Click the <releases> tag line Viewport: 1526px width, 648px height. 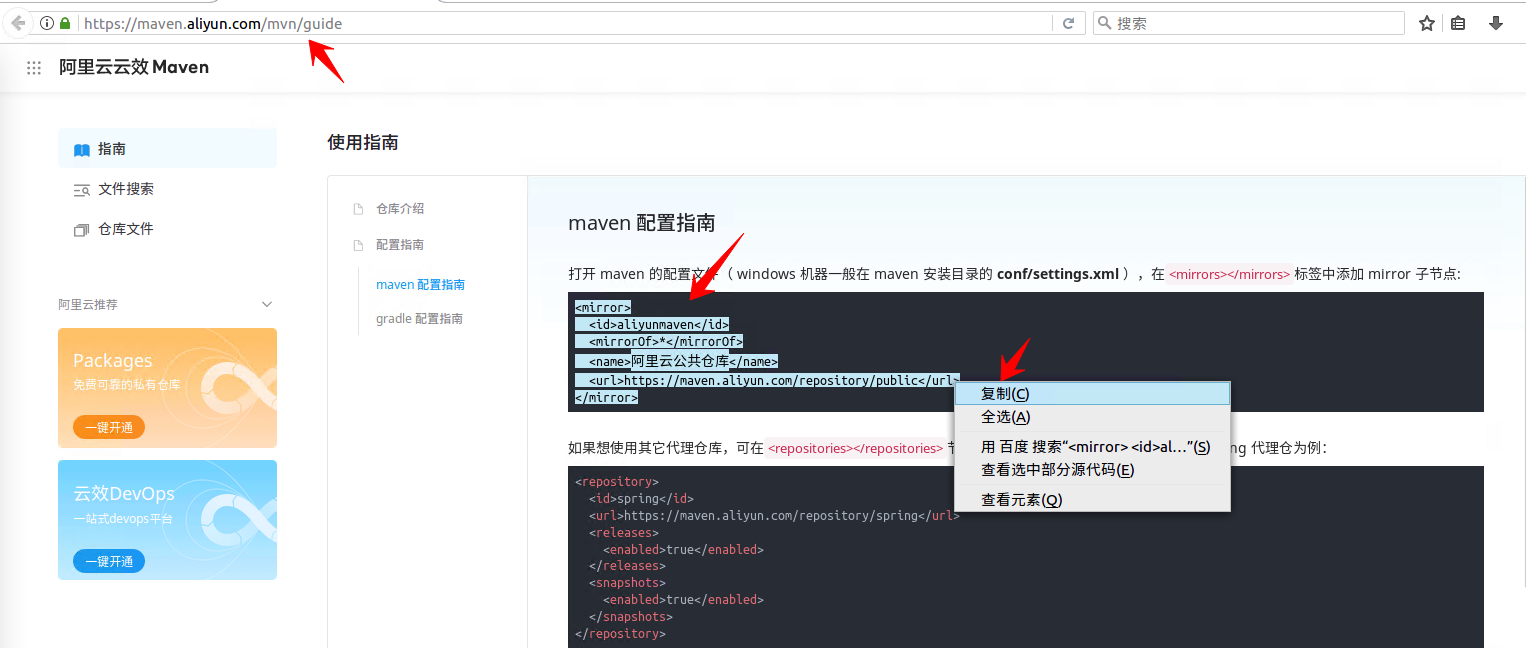coord(624,533)
